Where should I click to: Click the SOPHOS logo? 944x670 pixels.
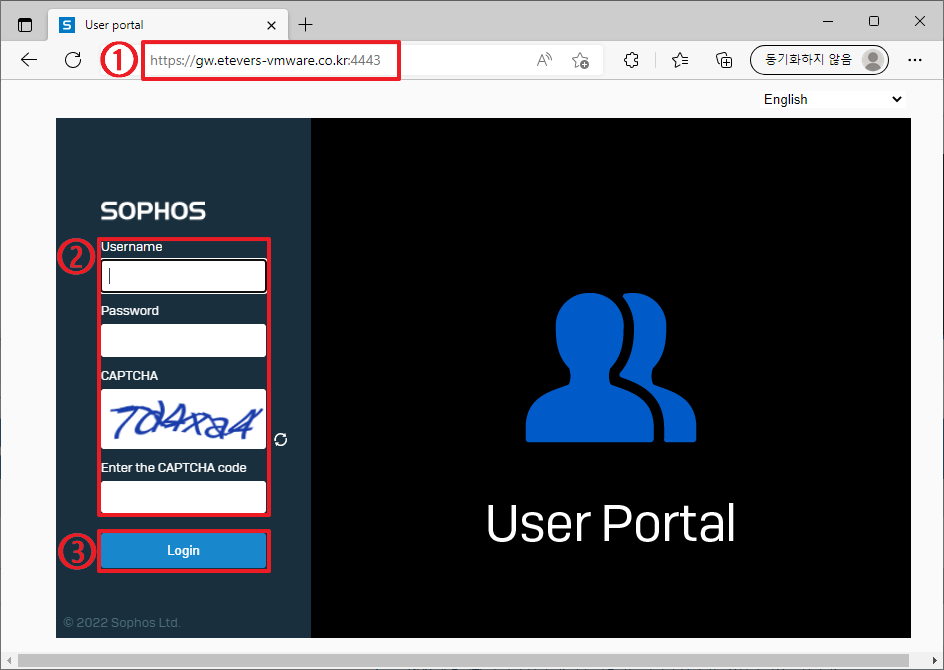click(x=153, y=211)
